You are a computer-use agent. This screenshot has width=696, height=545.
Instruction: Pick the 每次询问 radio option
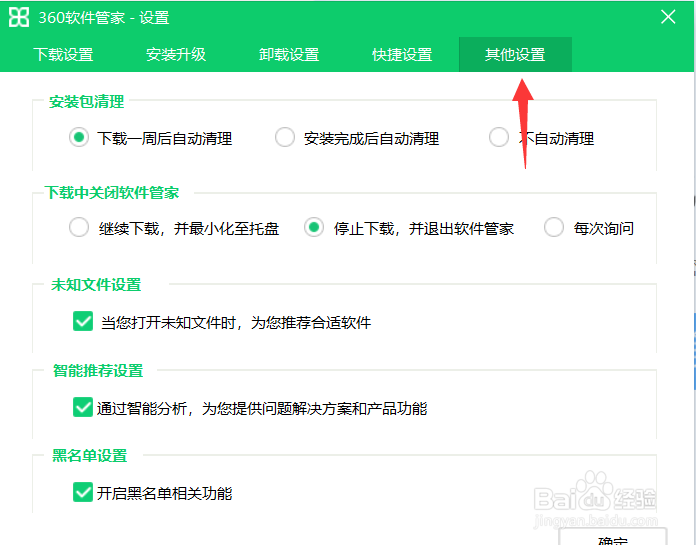pyautogui.click(x=554, y=228)
